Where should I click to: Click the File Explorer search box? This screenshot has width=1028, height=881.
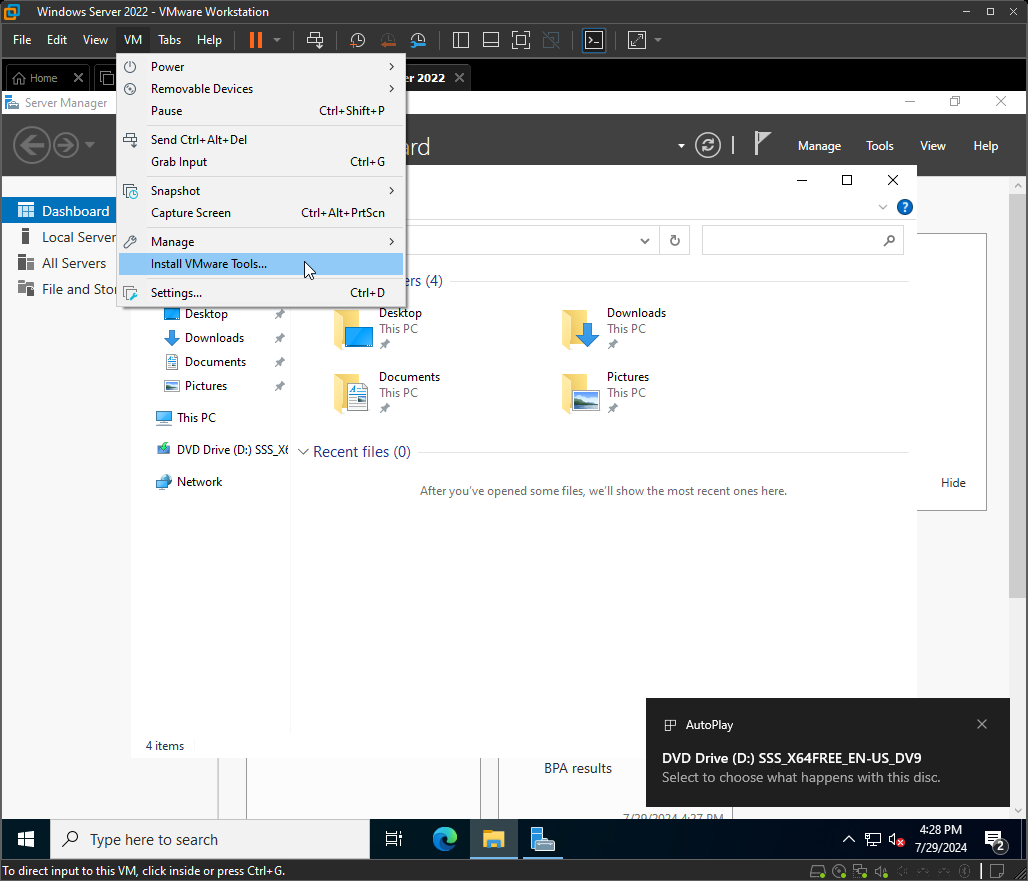coord(802,241)
